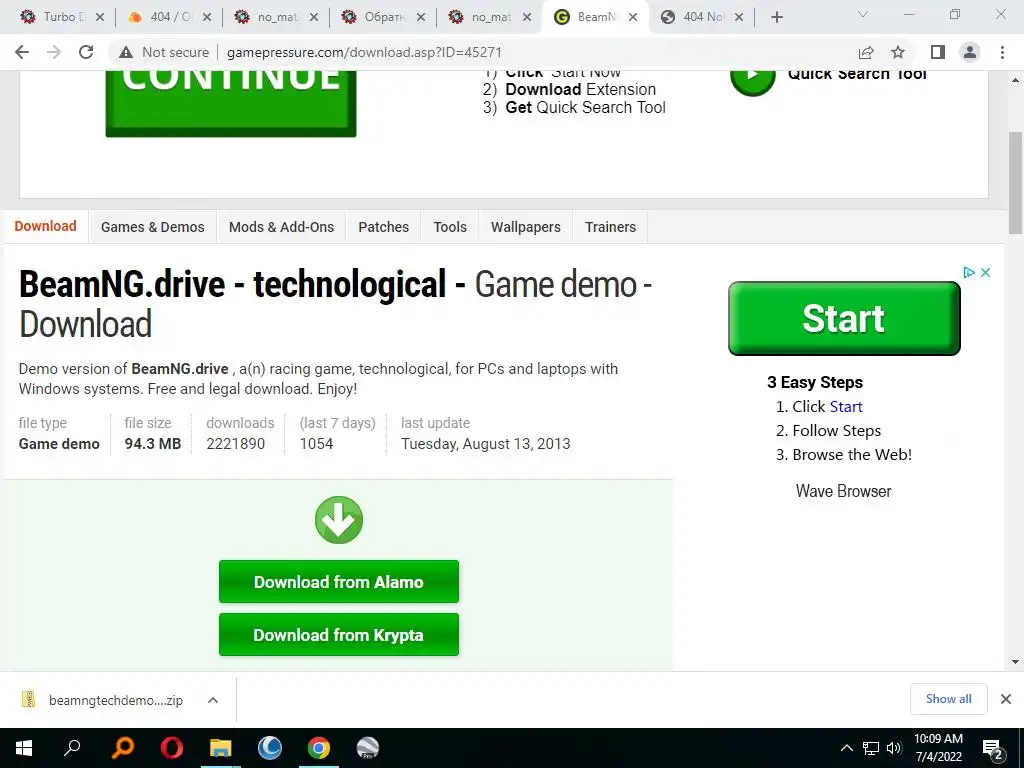Image resolution: width=1024 pixels, height=768 pixels.
Task: Click the AdChoices triangle icon
Action: [x=969, y=272]
